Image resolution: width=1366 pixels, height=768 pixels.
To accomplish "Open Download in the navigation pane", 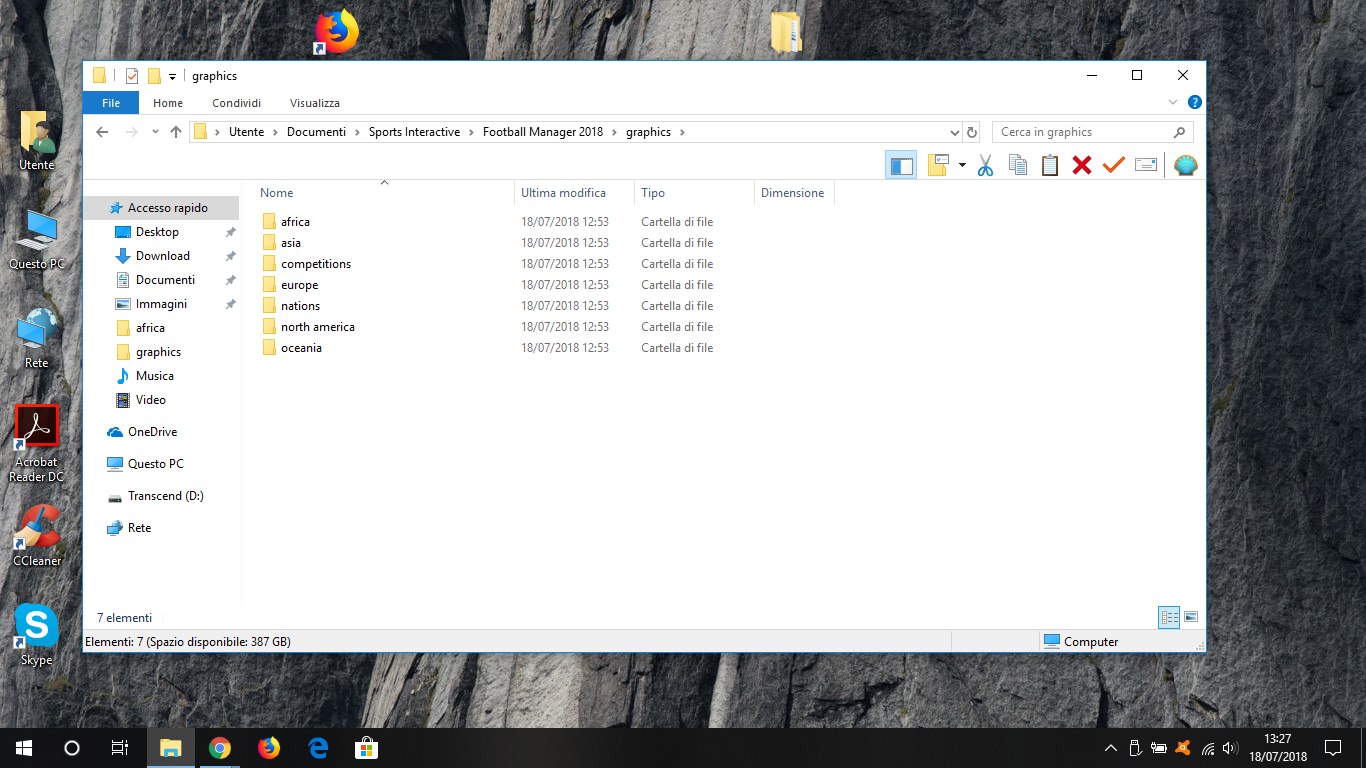I will pyautogui.click(x=161, y=256).
